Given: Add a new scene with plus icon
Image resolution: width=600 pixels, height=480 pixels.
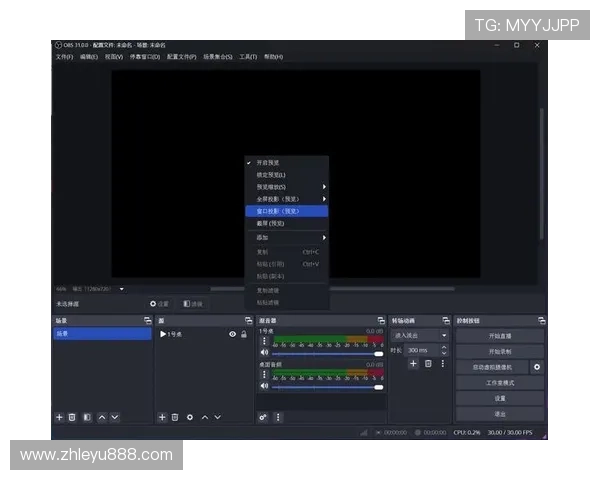Looking at the screenshot, I should click(x=59, y=417).
